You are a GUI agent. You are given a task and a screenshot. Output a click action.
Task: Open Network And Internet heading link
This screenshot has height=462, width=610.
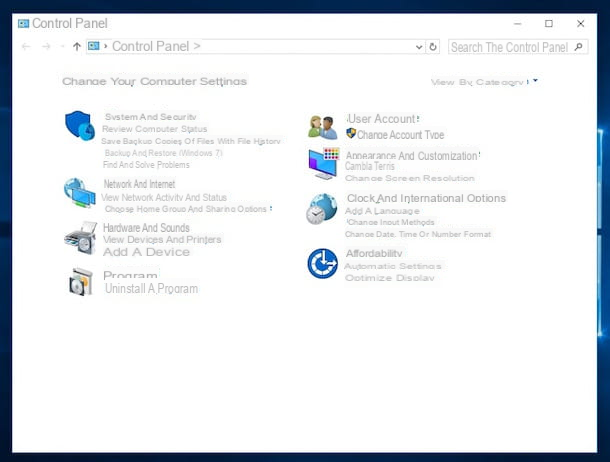(x=139, y=184)
